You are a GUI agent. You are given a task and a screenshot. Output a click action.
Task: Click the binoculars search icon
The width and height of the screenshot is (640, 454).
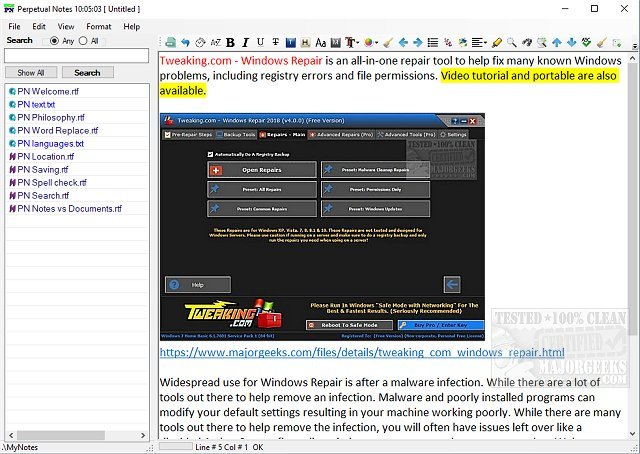[x=527, y=42]
